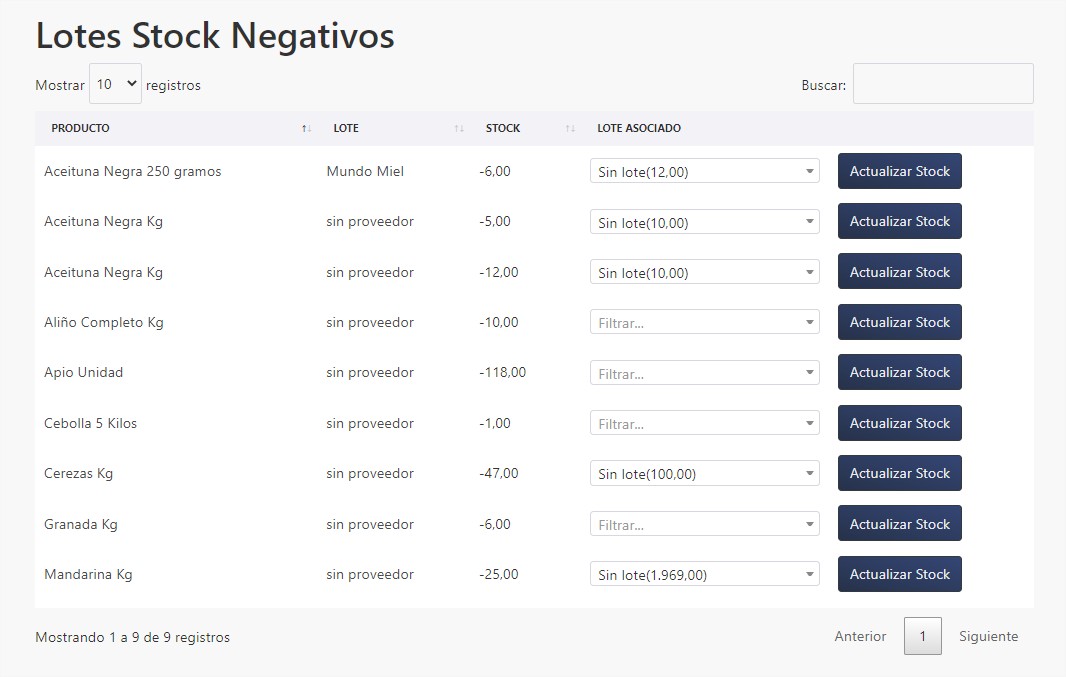Click Actualizar Stock for Apio Unidad
1066x677 pixels.
point(899,372)
